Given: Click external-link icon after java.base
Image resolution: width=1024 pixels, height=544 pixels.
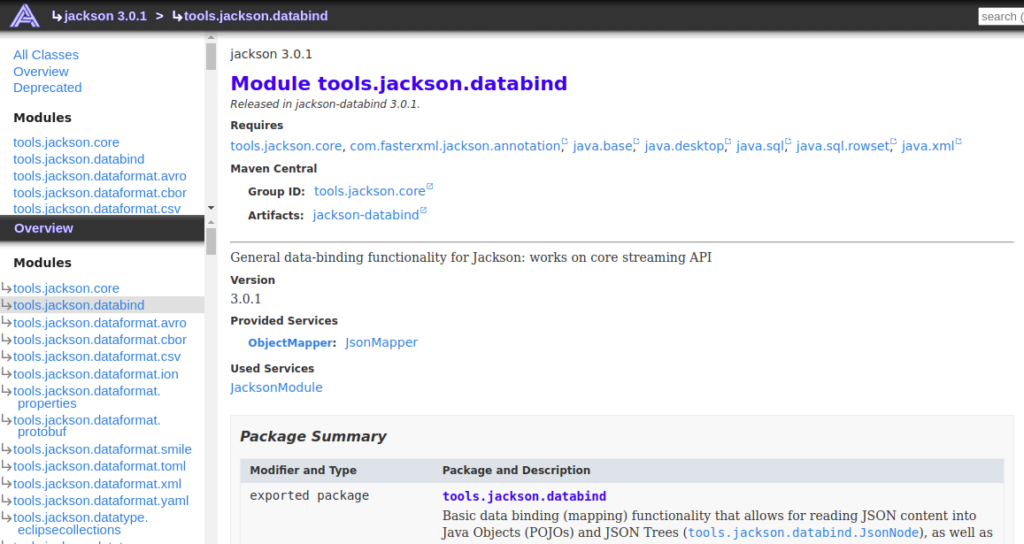Looking at the screenshot, I should pos(636,142).
